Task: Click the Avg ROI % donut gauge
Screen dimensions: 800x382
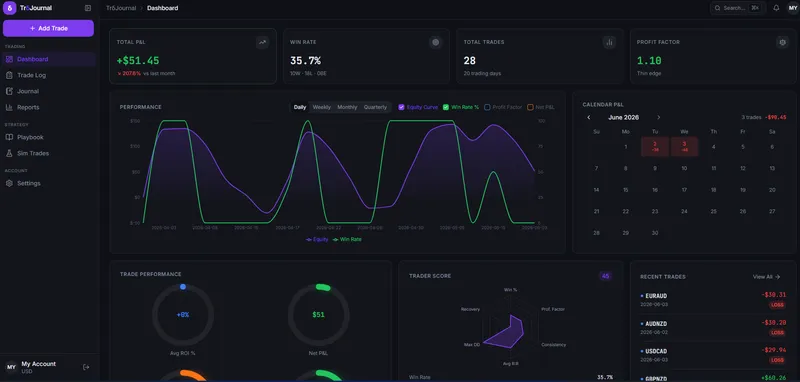Action: [x=183, y=315]
